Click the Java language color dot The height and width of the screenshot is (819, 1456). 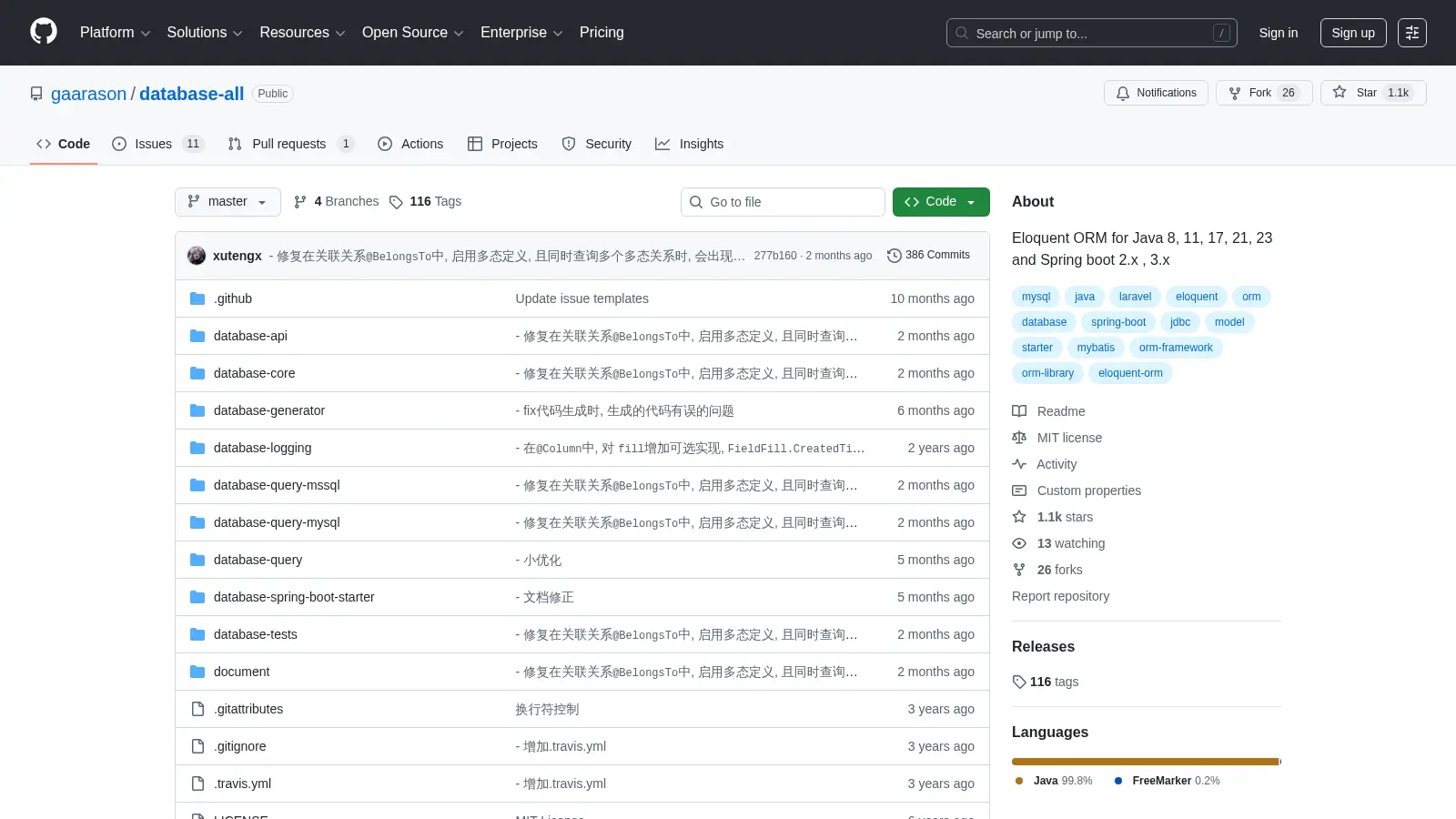point(1019,781)
